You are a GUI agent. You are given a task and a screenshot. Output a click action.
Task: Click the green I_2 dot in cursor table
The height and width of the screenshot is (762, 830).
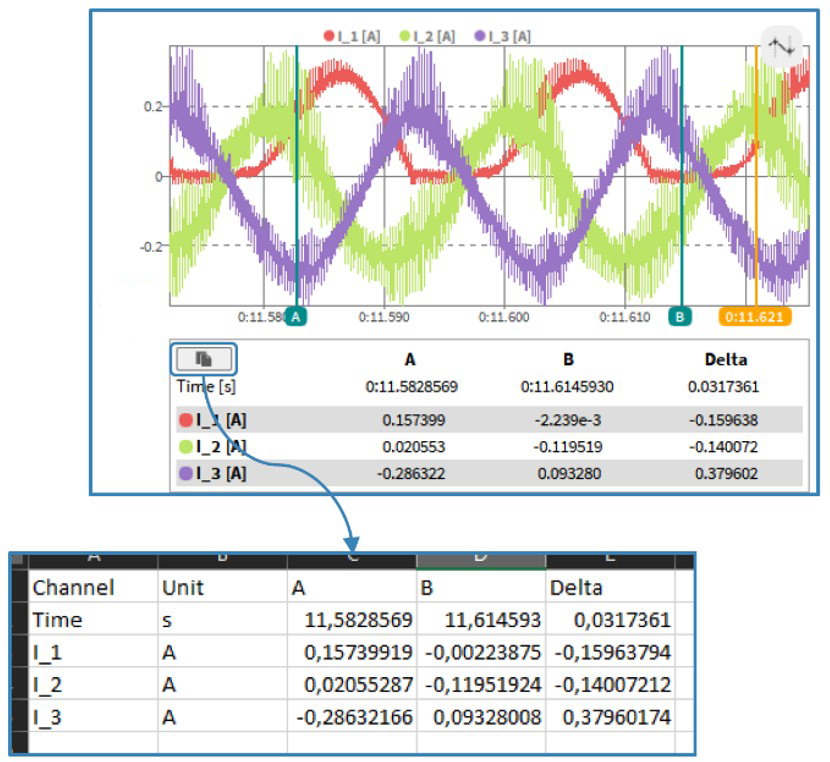(x=186, y=447)
